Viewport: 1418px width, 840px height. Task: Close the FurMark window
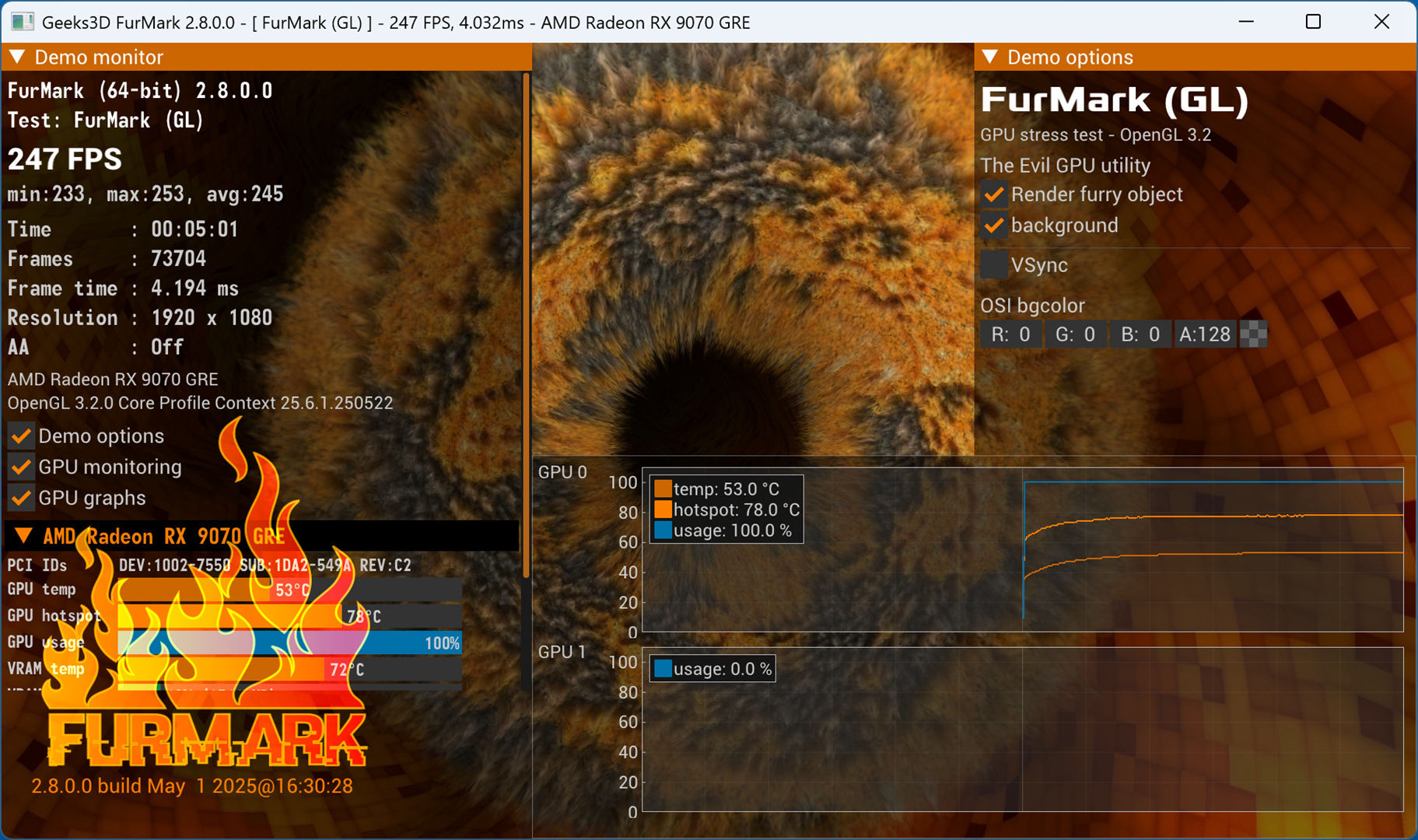click(x=1381, y=22)
